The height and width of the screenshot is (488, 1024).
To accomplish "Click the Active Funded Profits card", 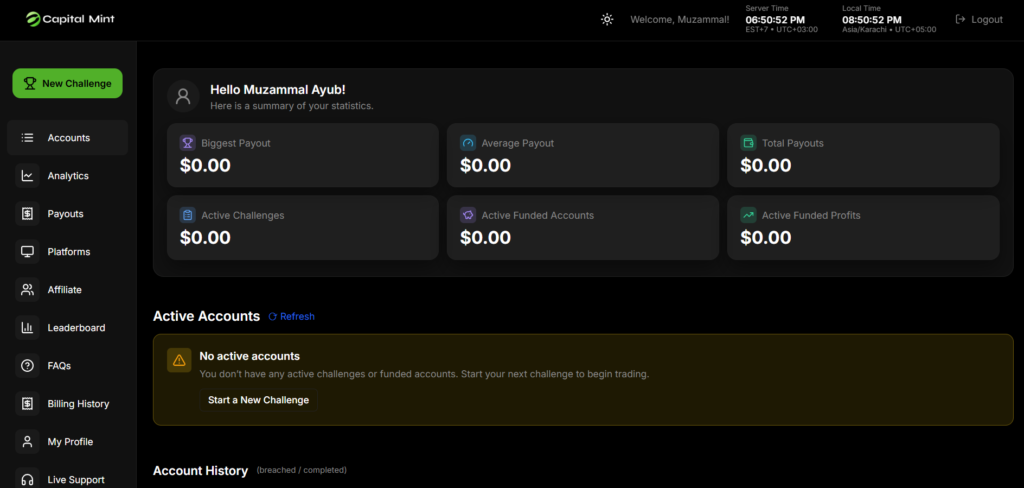I will click(x=863, y=227).
